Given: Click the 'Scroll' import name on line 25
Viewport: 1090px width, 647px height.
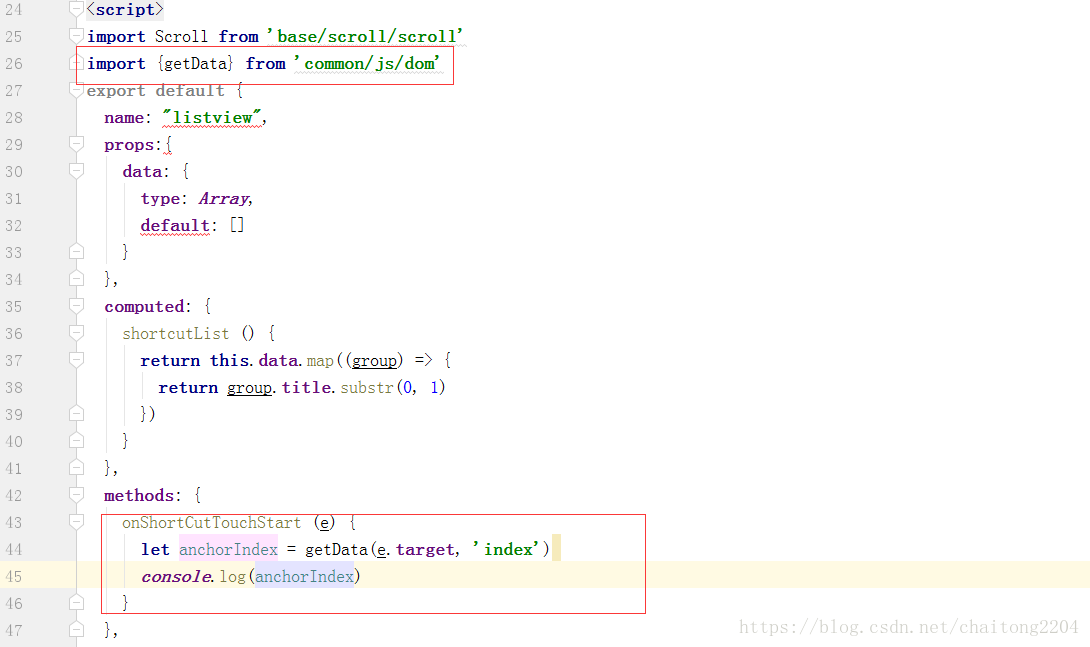Looking at the screenshot, I should (181, 36).
